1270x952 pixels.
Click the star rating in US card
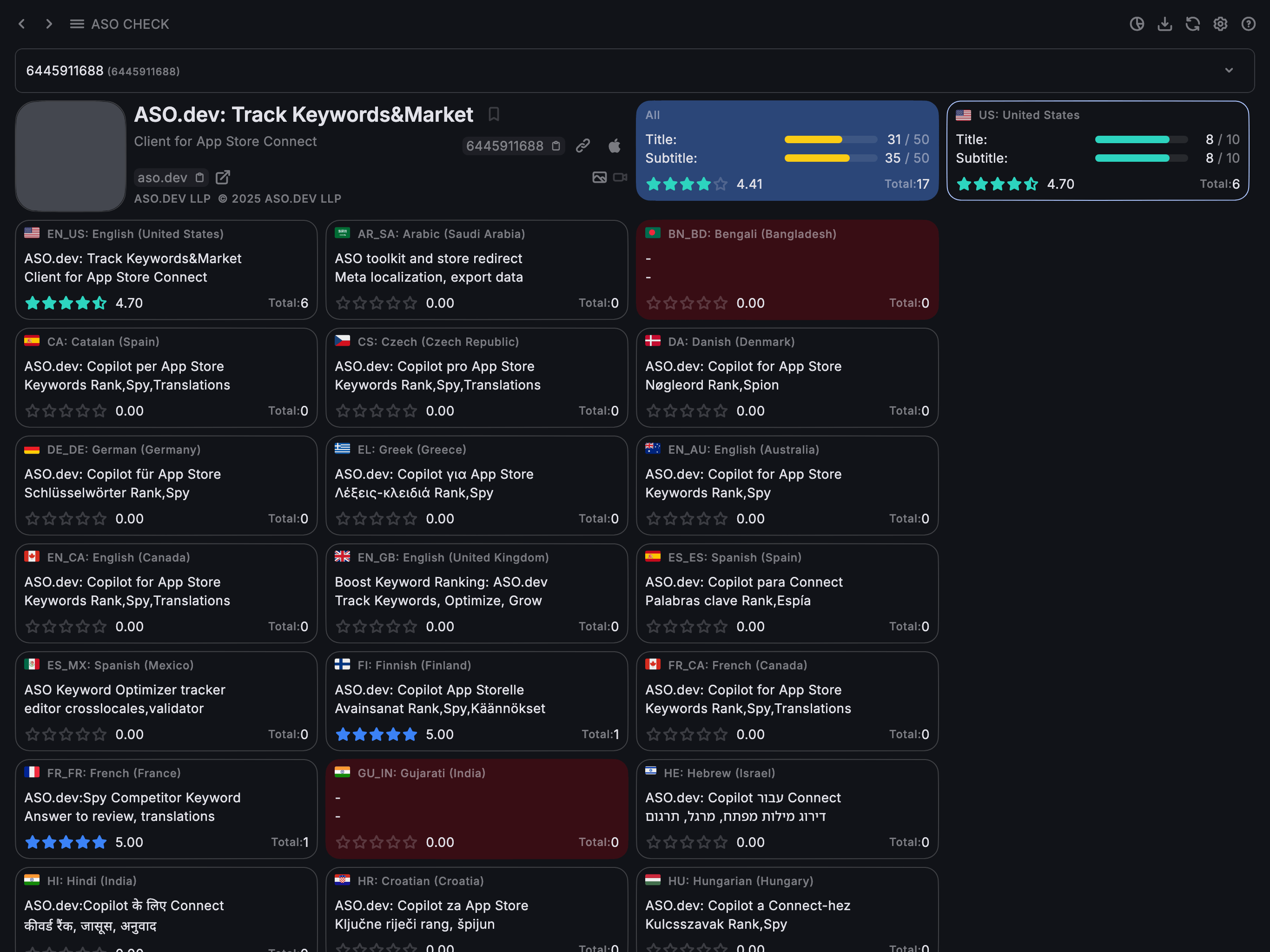[x=997, y=184]
